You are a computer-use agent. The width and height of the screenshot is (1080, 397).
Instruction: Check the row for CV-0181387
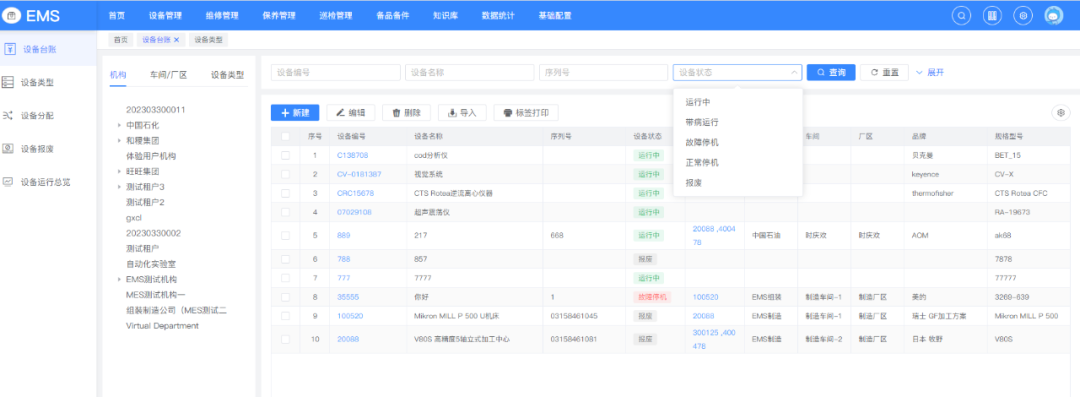click(x=285, y=174)
